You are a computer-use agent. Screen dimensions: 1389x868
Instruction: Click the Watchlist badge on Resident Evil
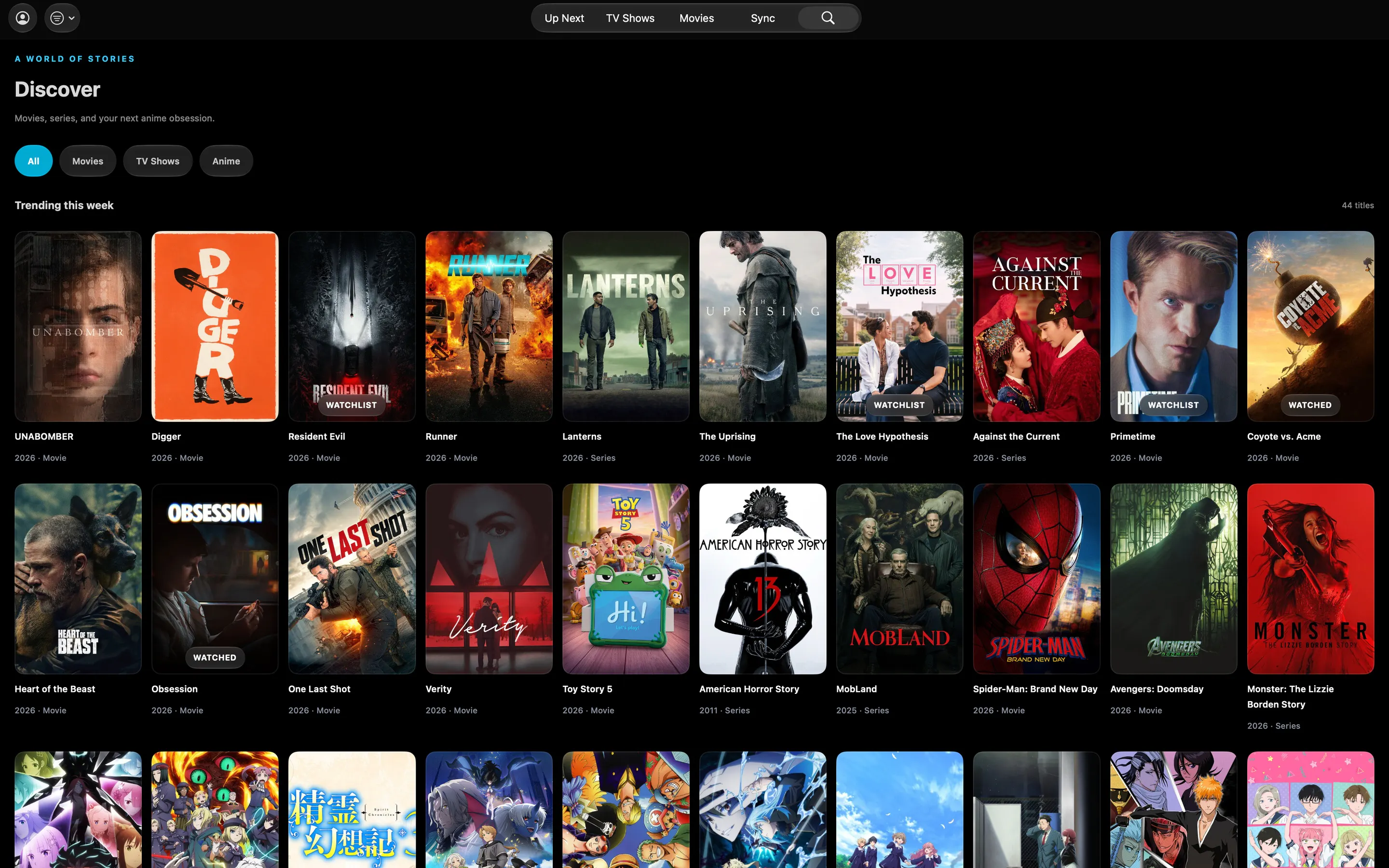click(x=351, y=405)
